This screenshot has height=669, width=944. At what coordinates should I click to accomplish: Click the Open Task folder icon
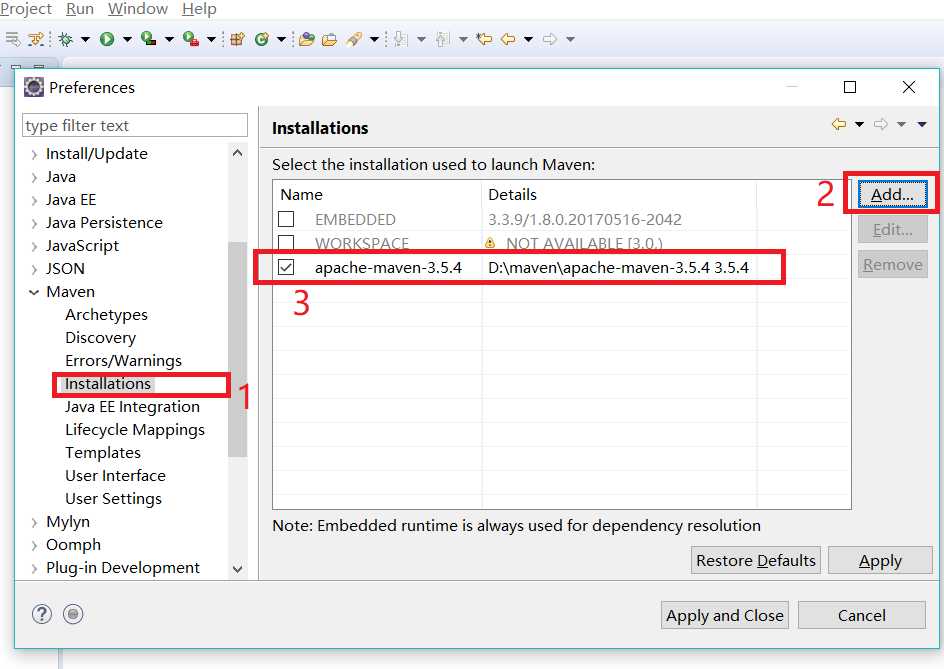tap(329, 40)
